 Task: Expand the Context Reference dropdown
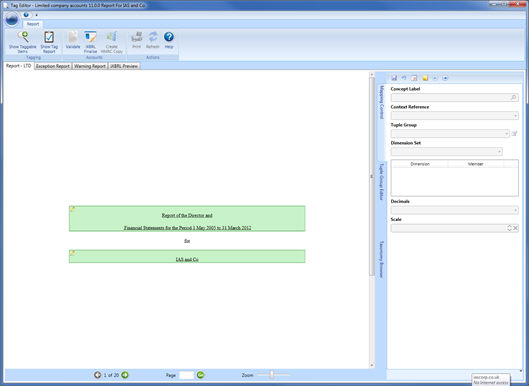[516, 116]
